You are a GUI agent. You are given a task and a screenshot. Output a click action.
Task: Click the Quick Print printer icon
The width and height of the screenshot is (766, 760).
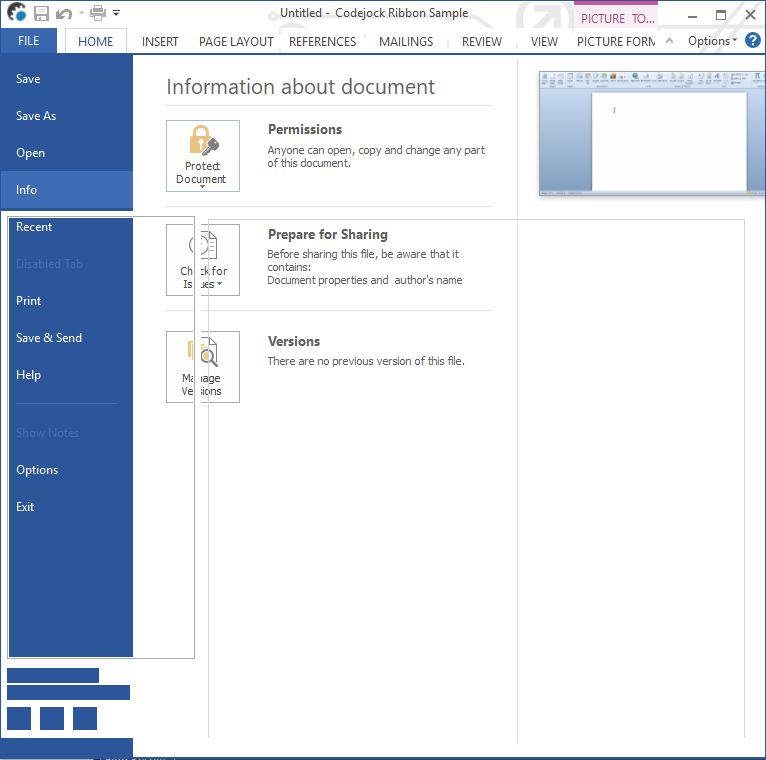98,13
